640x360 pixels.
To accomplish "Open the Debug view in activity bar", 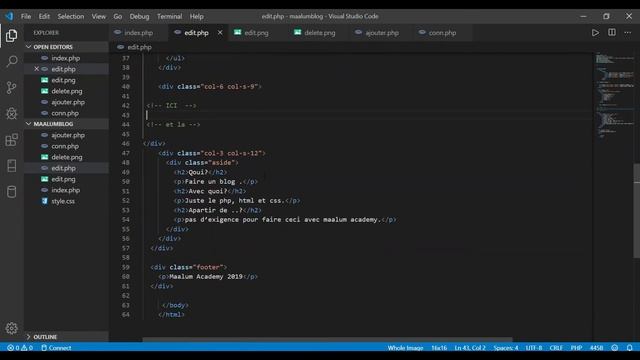I will click(x=11, y=113).
